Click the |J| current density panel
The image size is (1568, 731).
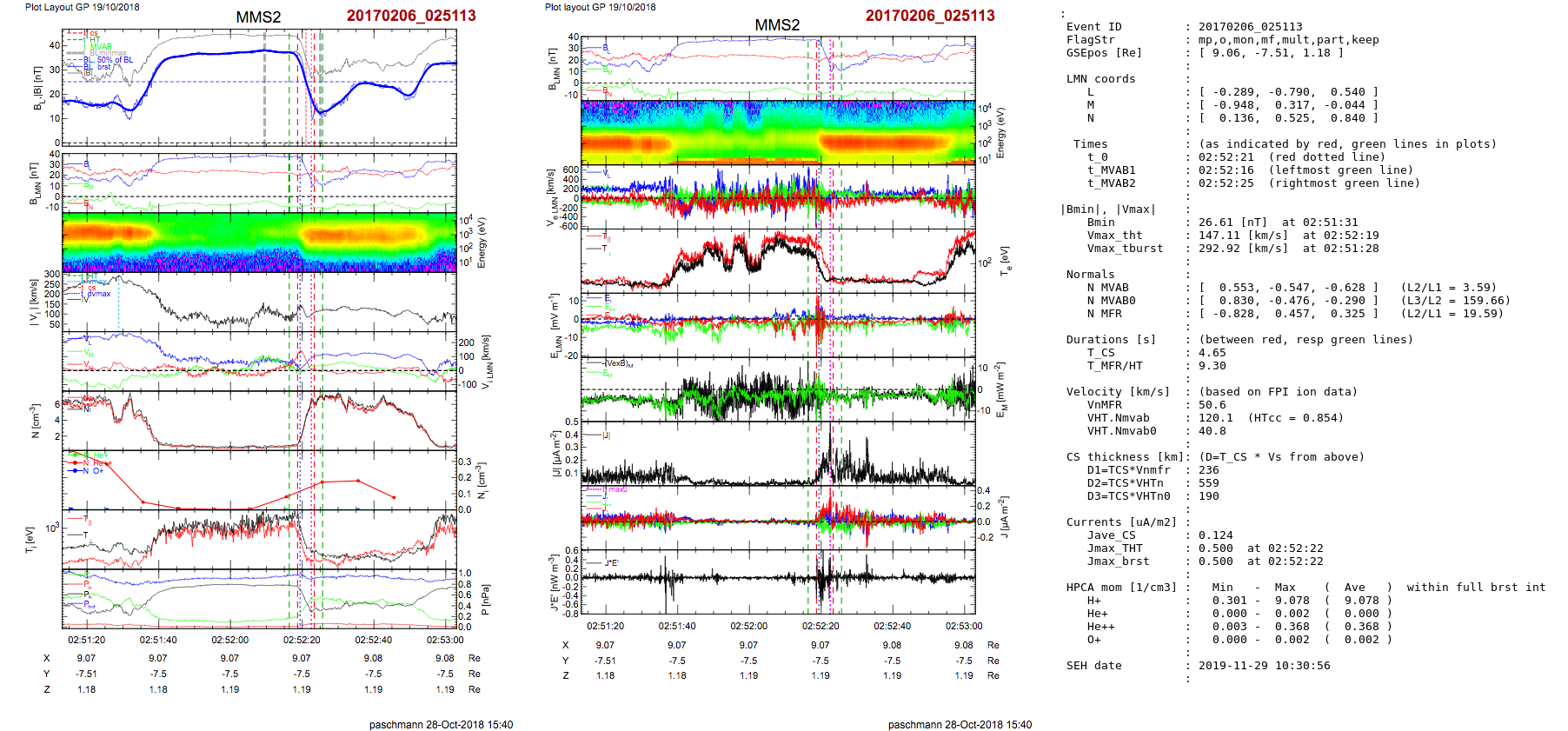coord(778,453)
